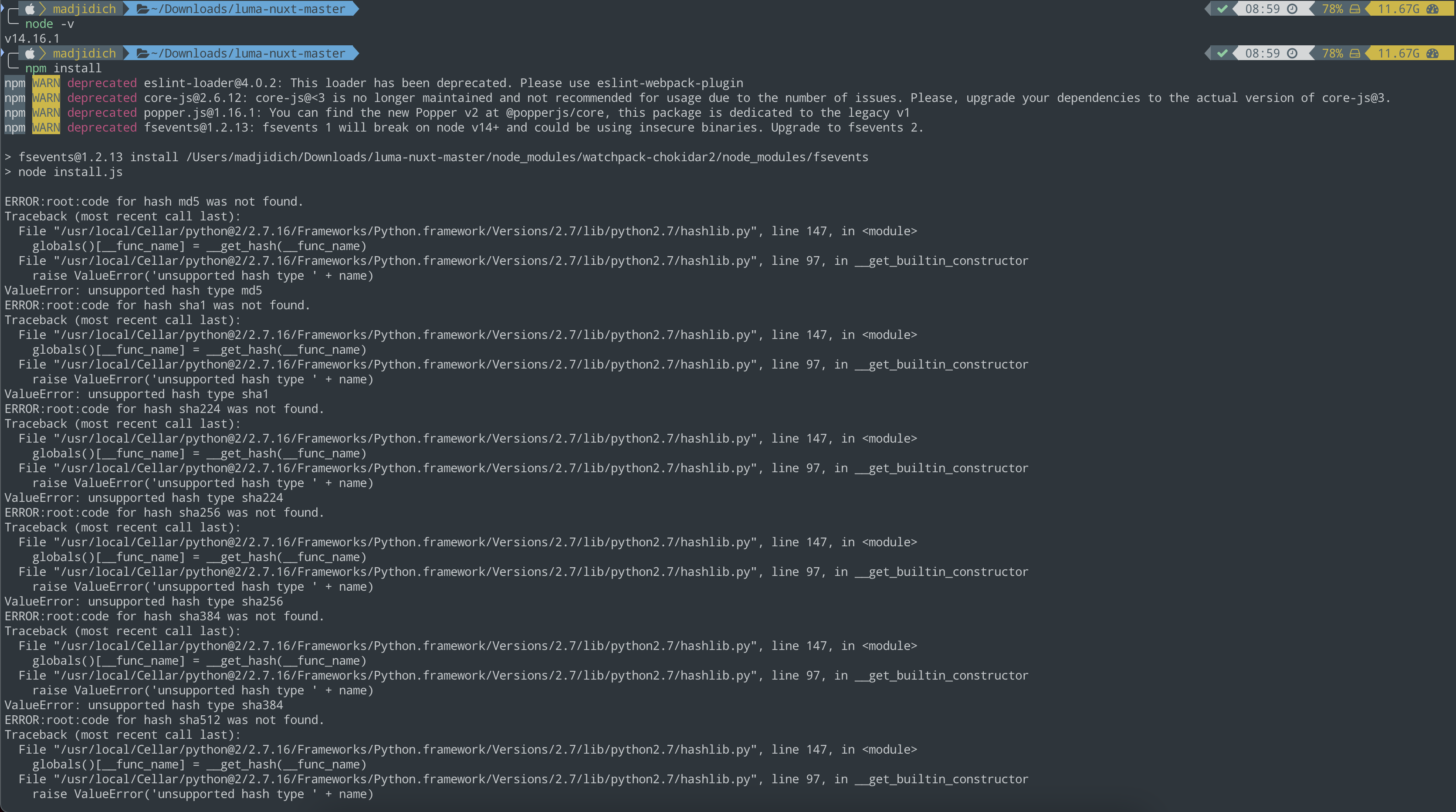
Task: Click the 'ValueError: unsupported hash type md5' line
Action: [x=133, y=291]
